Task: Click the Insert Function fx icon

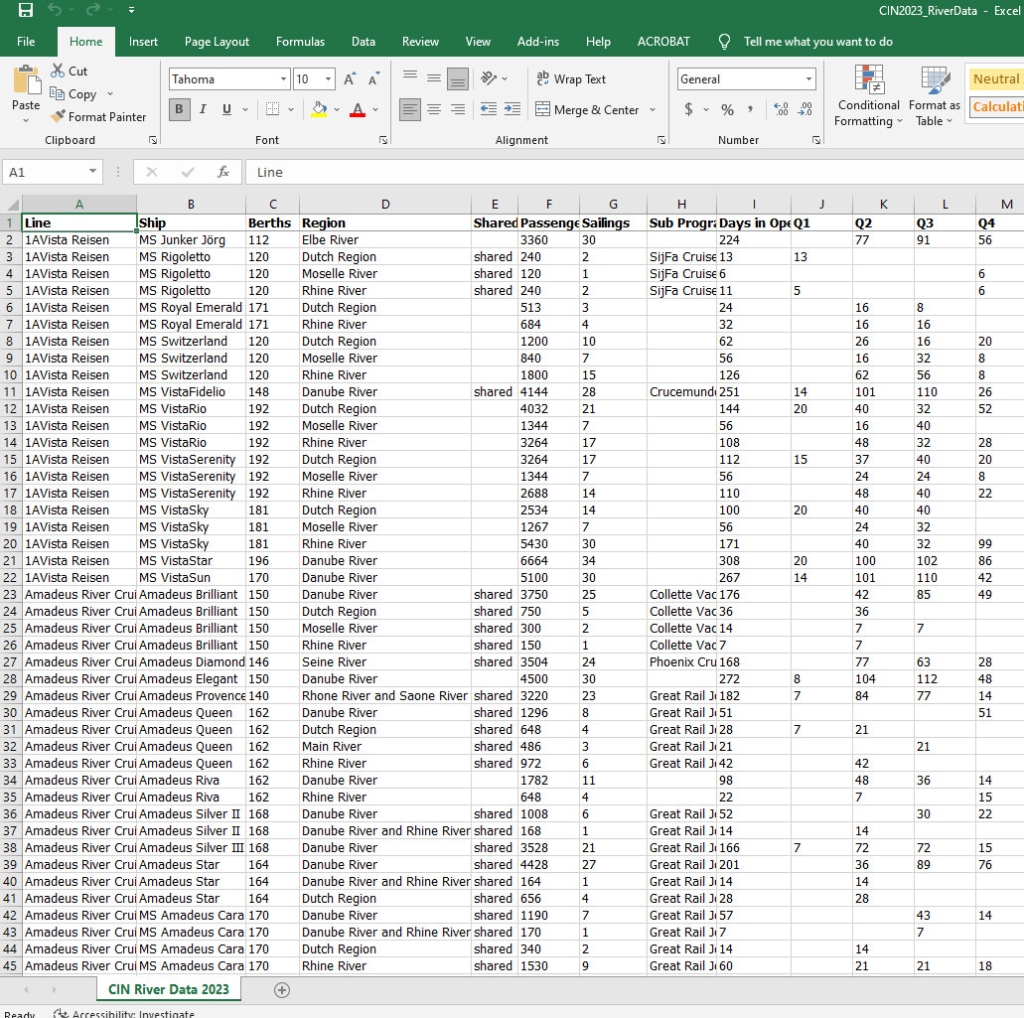Action: (x=223, y=172)
